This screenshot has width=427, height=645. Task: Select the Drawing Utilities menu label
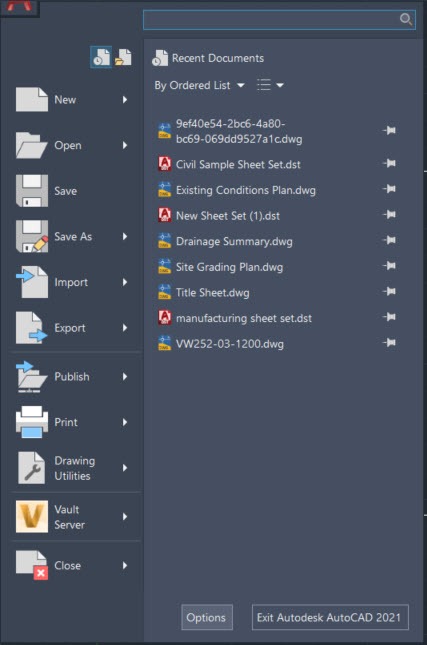[x=74, y=468]
